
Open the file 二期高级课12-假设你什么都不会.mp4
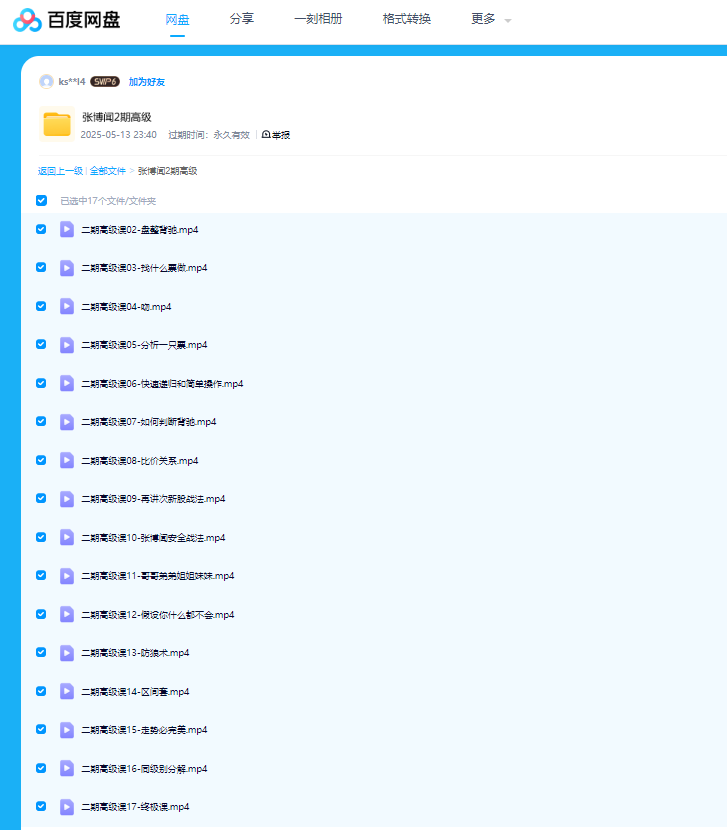[x=157, y=615]
